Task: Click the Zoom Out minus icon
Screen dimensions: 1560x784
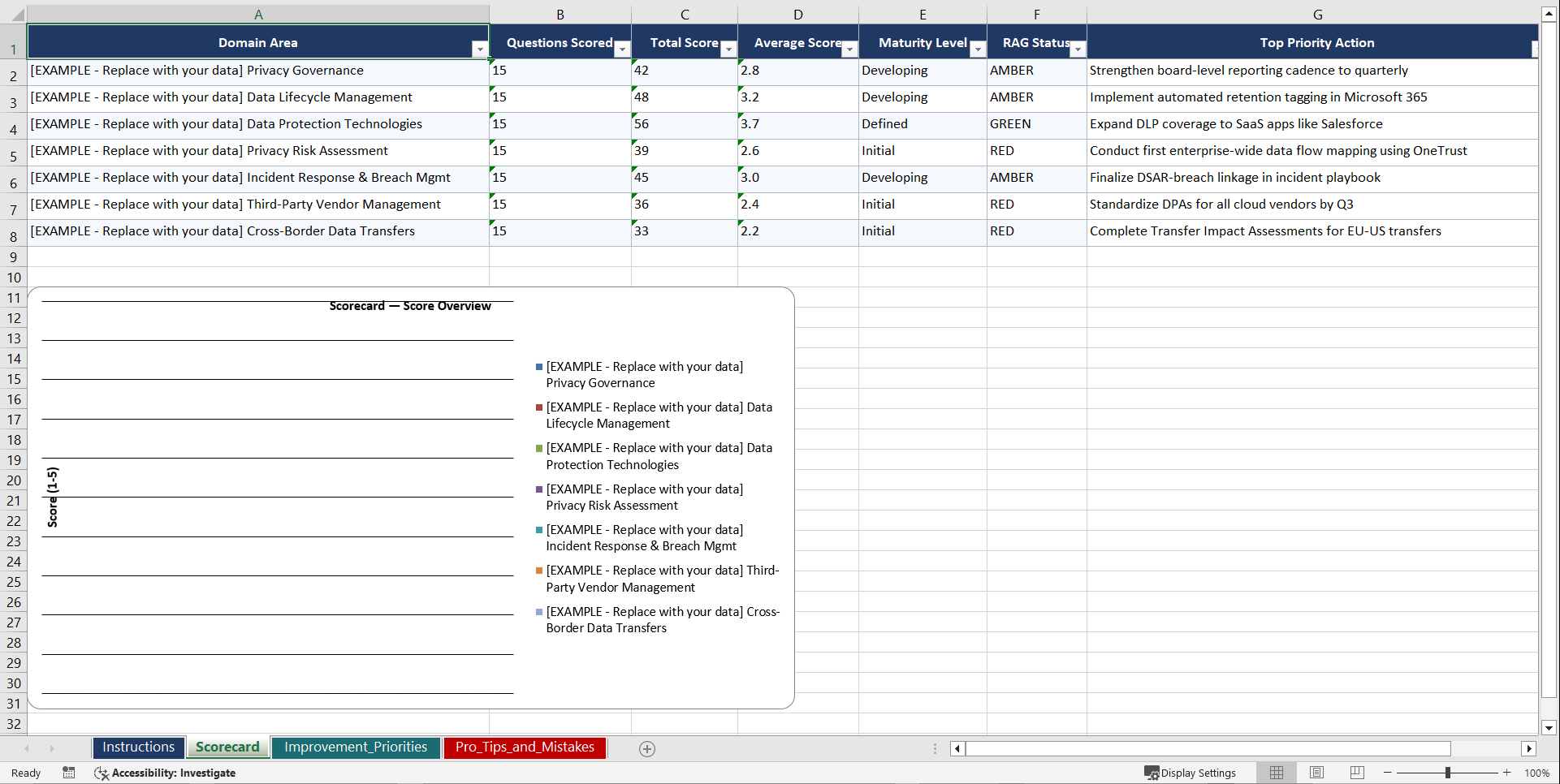Action: [x=1388, y=773]
